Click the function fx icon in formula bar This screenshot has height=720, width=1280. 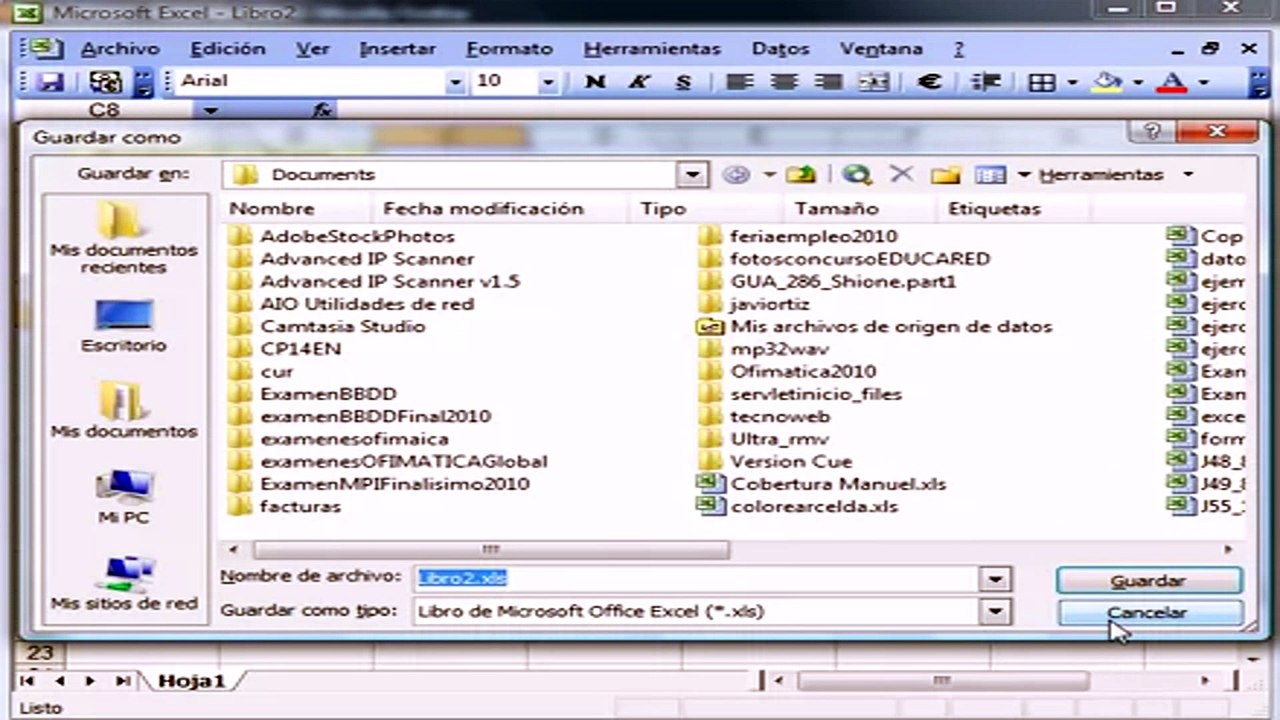[322, 110]
